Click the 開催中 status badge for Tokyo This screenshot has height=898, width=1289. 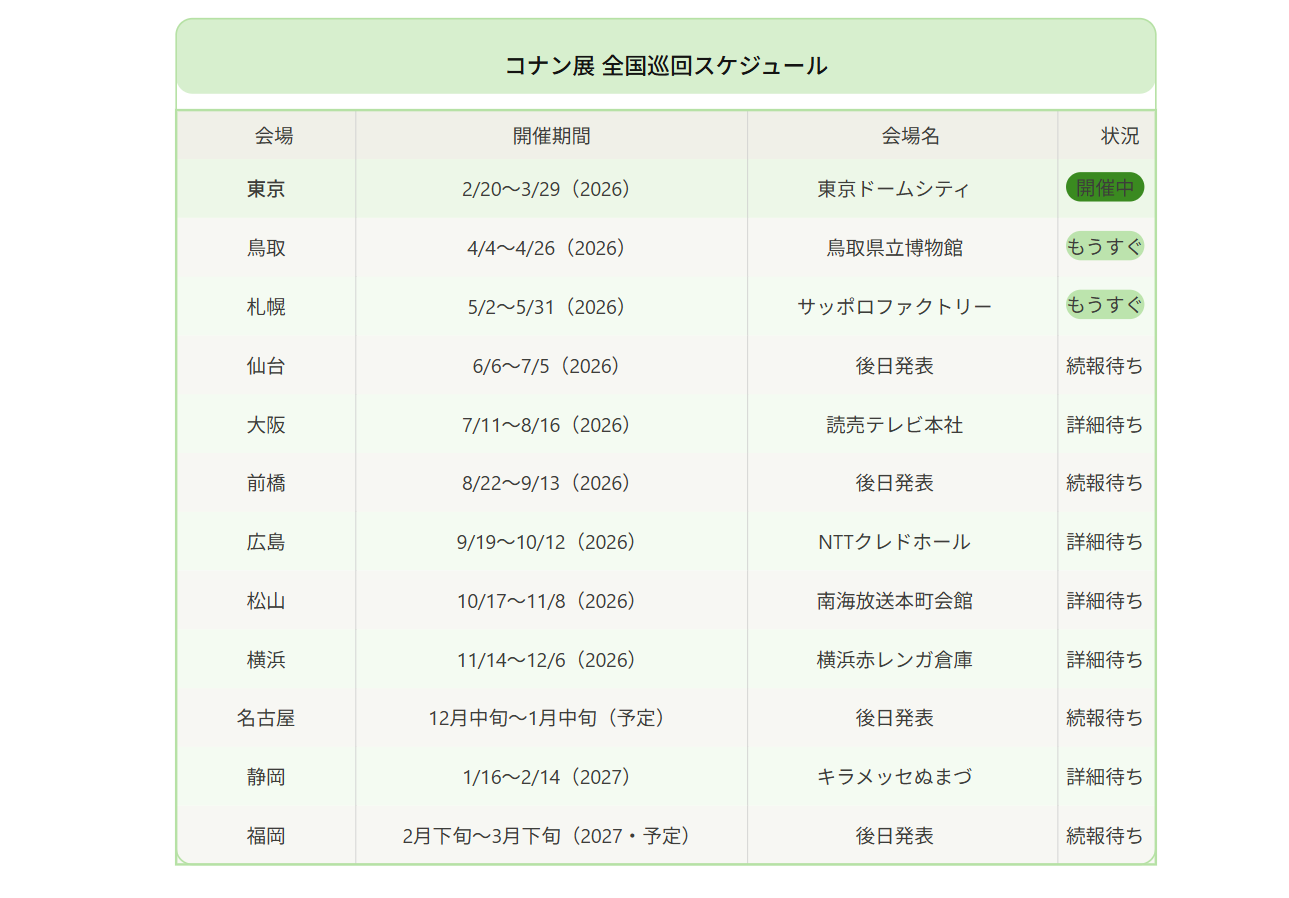click(x=1104, y=188)
